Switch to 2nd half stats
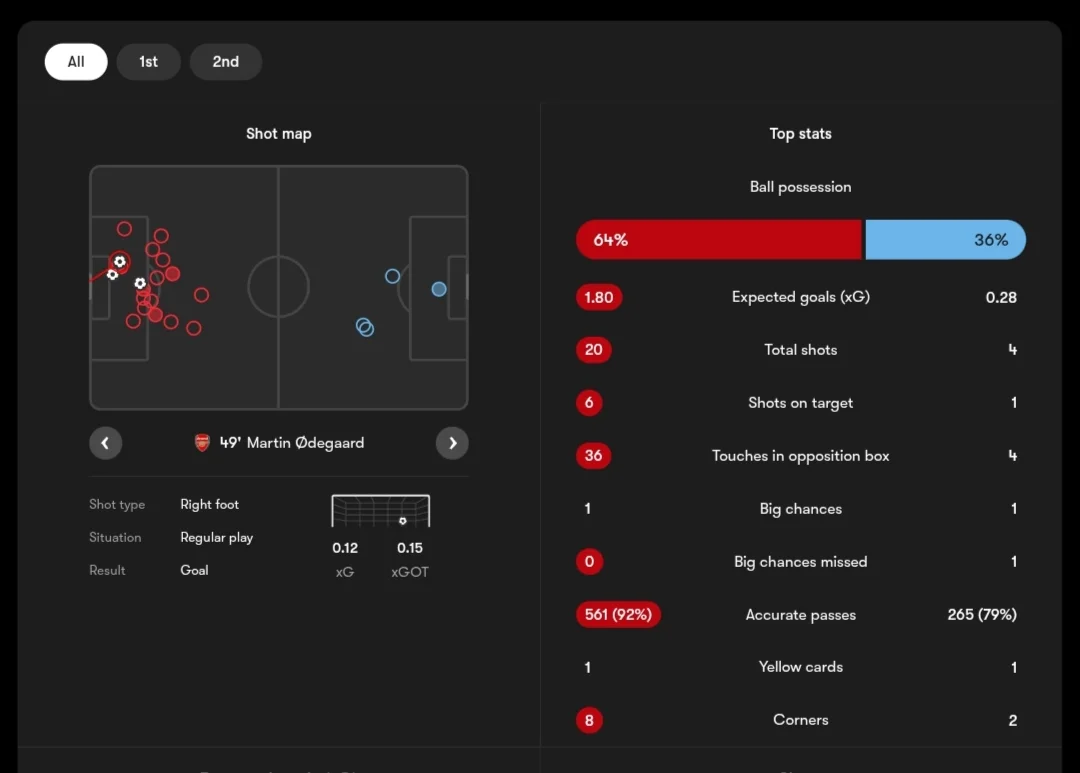Screen dimensions: 1080x773 click(x=225, y=62)
